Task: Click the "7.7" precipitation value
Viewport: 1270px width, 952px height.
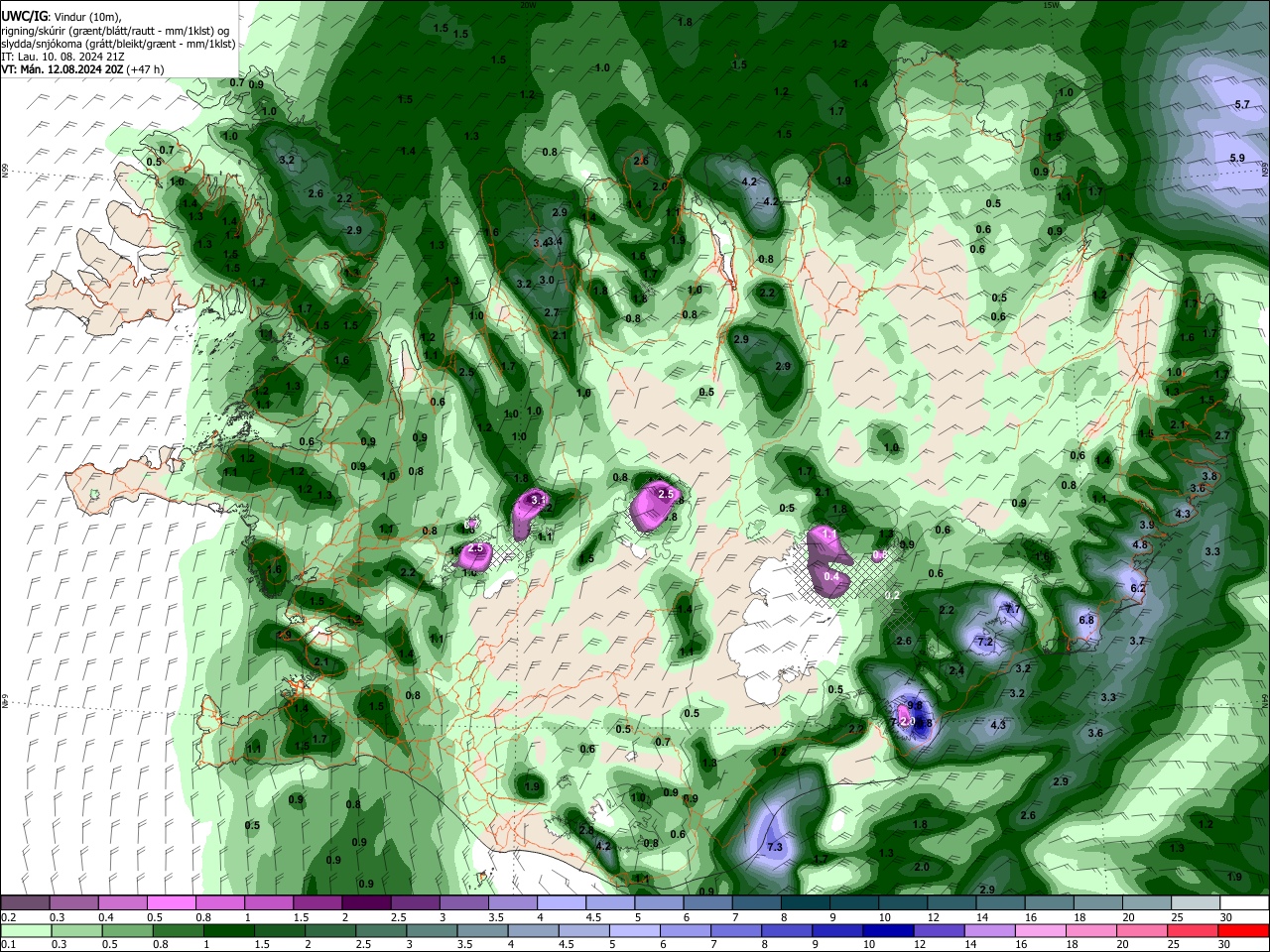Action: click(x=1013, y=608)
